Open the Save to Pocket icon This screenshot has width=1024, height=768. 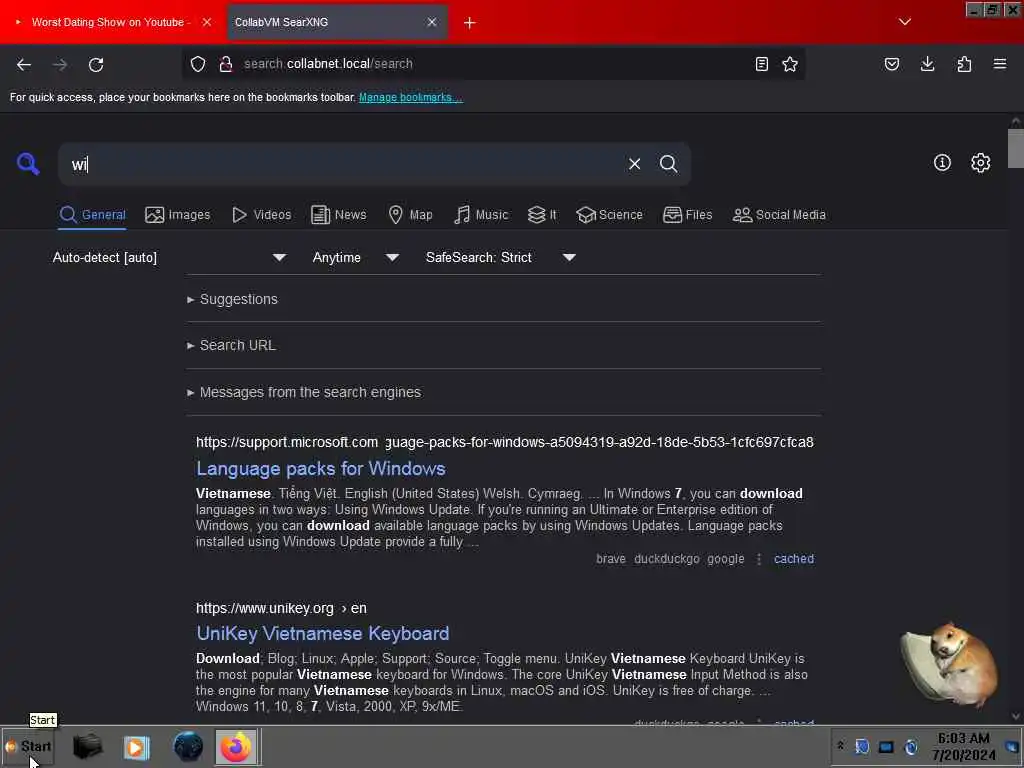point(891,64)
